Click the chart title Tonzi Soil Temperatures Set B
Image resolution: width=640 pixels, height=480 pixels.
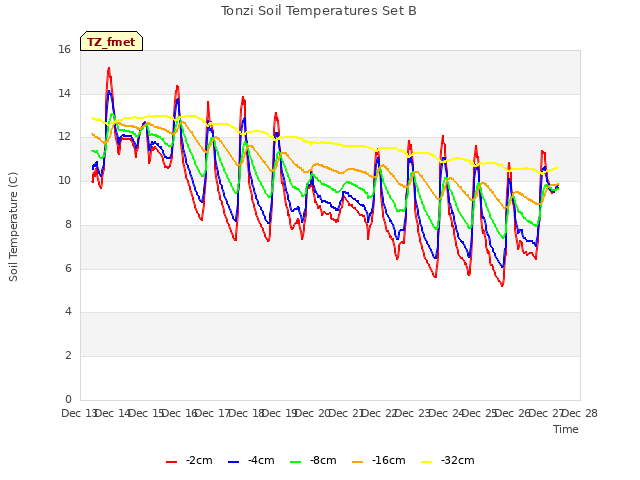318,11
